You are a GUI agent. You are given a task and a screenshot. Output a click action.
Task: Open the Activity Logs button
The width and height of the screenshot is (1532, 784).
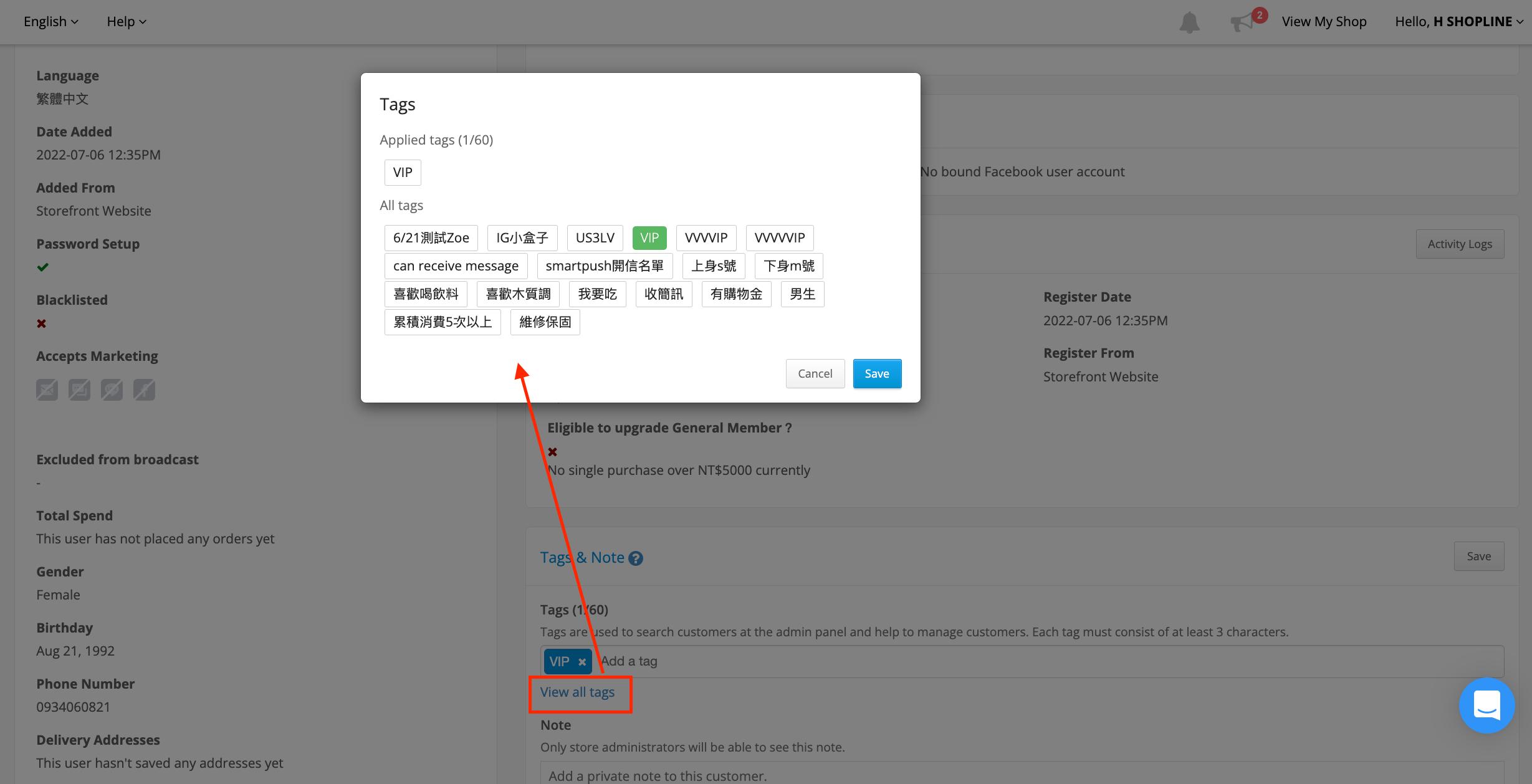tap(1460, 244)
